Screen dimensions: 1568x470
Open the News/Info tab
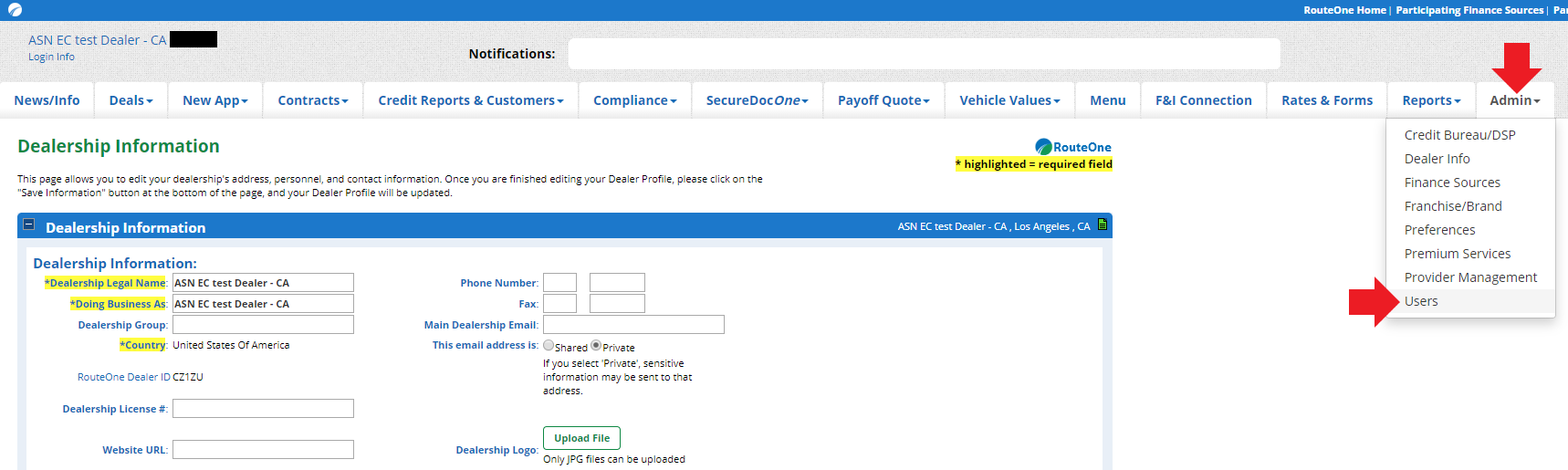[x=47, y=100]
